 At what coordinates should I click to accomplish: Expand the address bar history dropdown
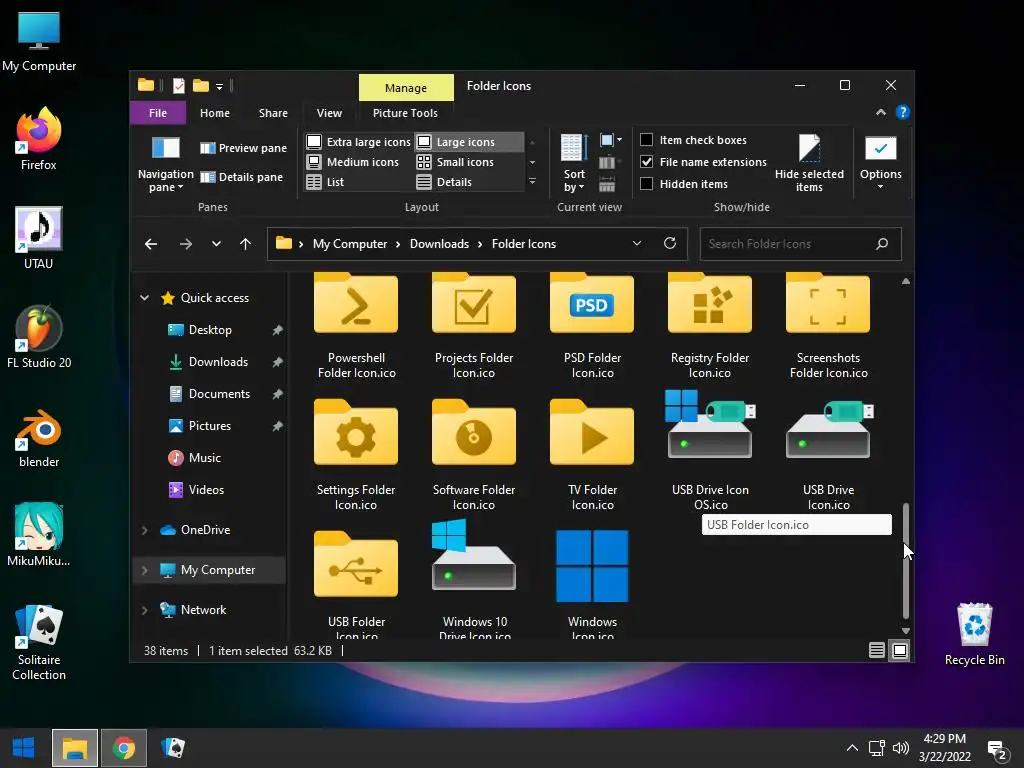click(x=637, y=244)
